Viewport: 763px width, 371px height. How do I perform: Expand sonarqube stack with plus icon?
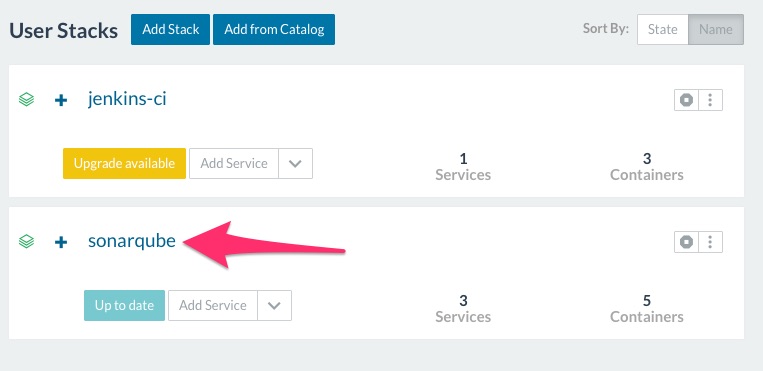pos(61,242)
